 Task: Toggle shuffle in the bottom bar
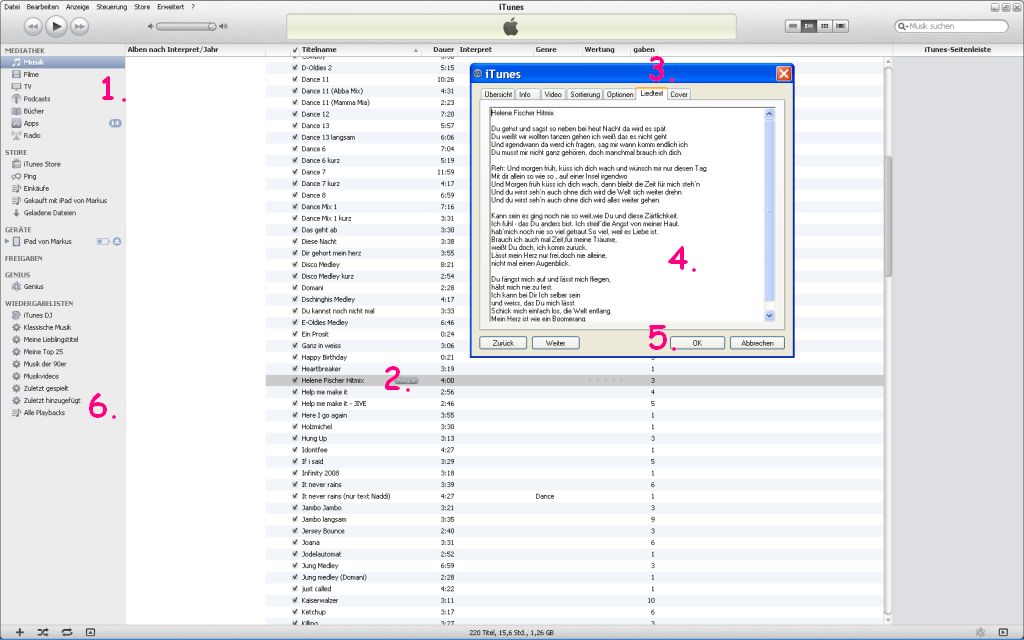click(x=43, y=632)
